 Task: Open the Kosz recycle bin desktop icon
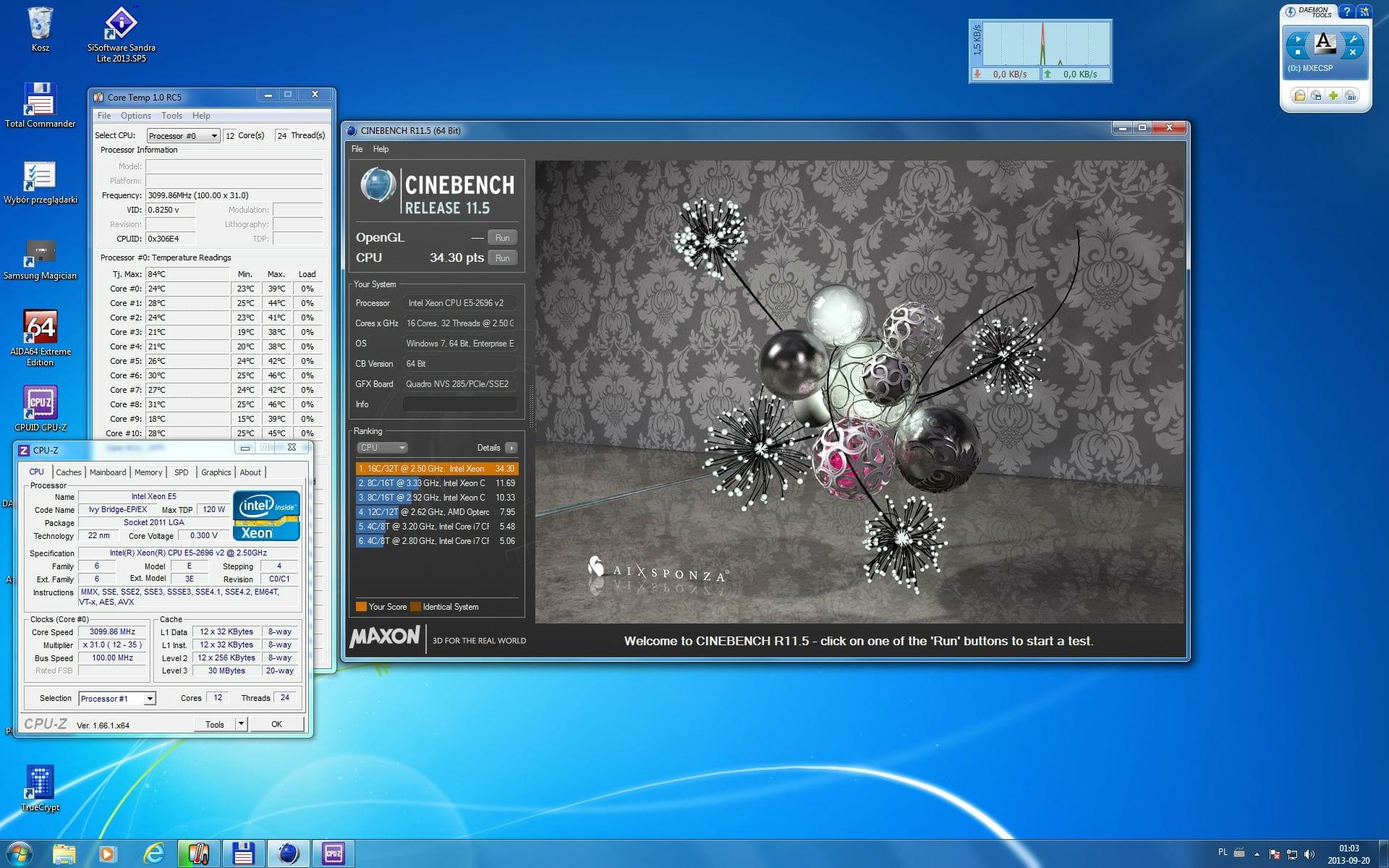(40, 29)
